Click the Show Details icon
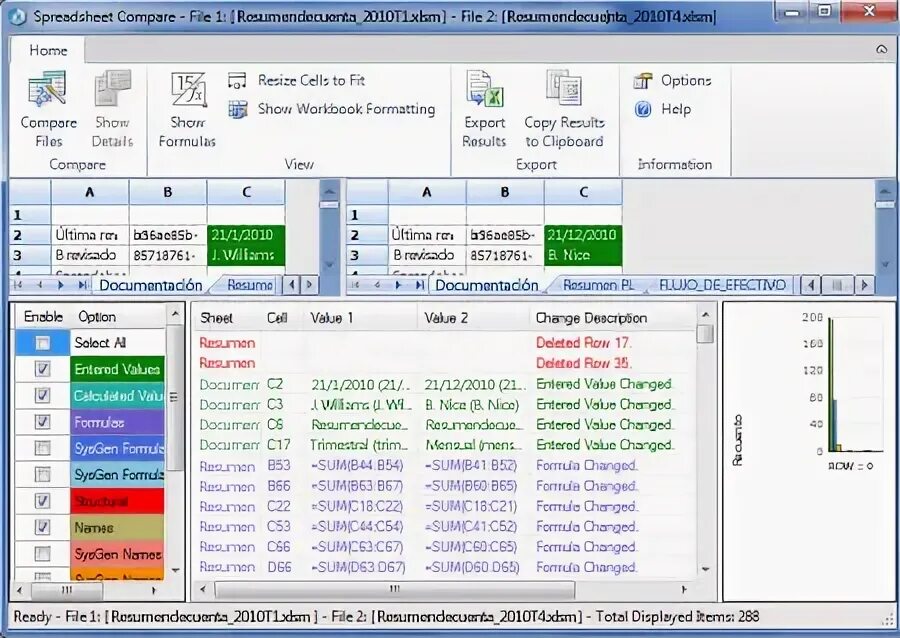 (x=112, y=89)
